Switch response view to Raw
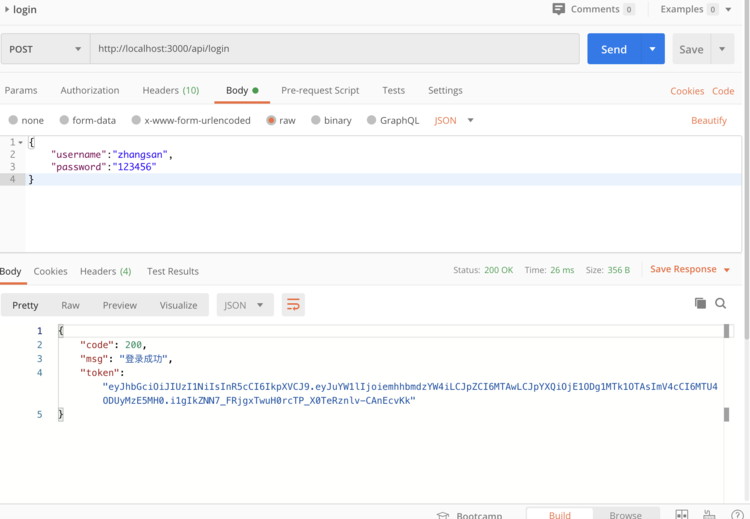Viewport: 750px width, 519px height. 70,305
